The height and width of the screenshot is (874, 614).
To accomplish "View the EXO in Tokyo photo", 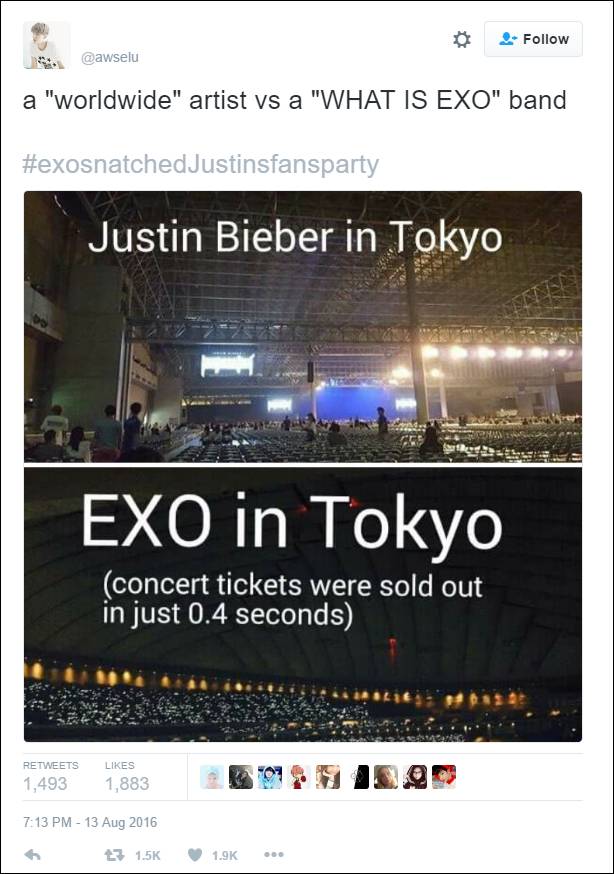I will coord(302,604).
